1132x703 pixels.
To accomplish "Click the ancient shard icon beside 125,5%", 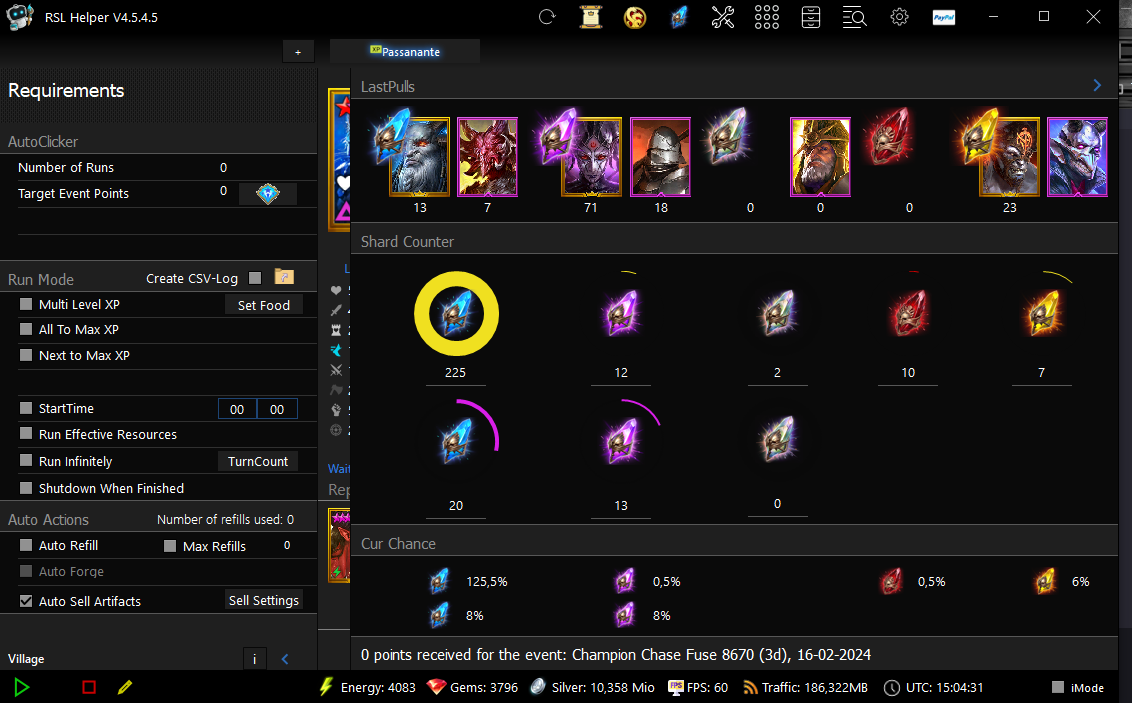I will click(439, 581).
